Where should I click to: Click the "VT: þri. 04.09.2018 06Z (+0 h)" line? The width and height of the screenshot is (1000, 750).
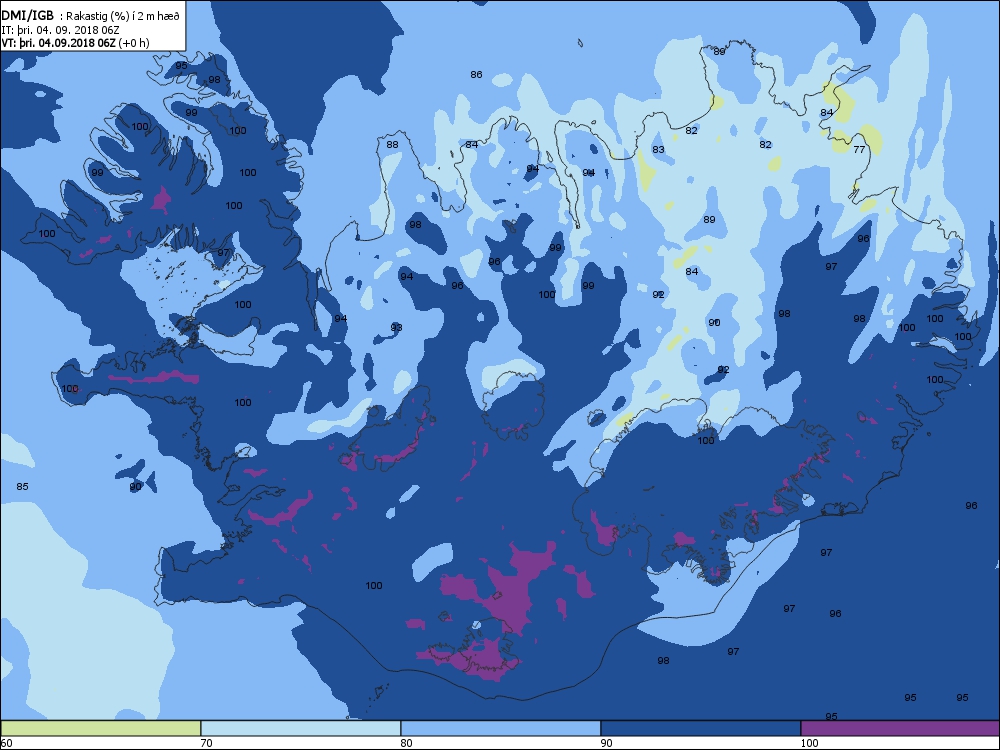[x=75, y=43]
